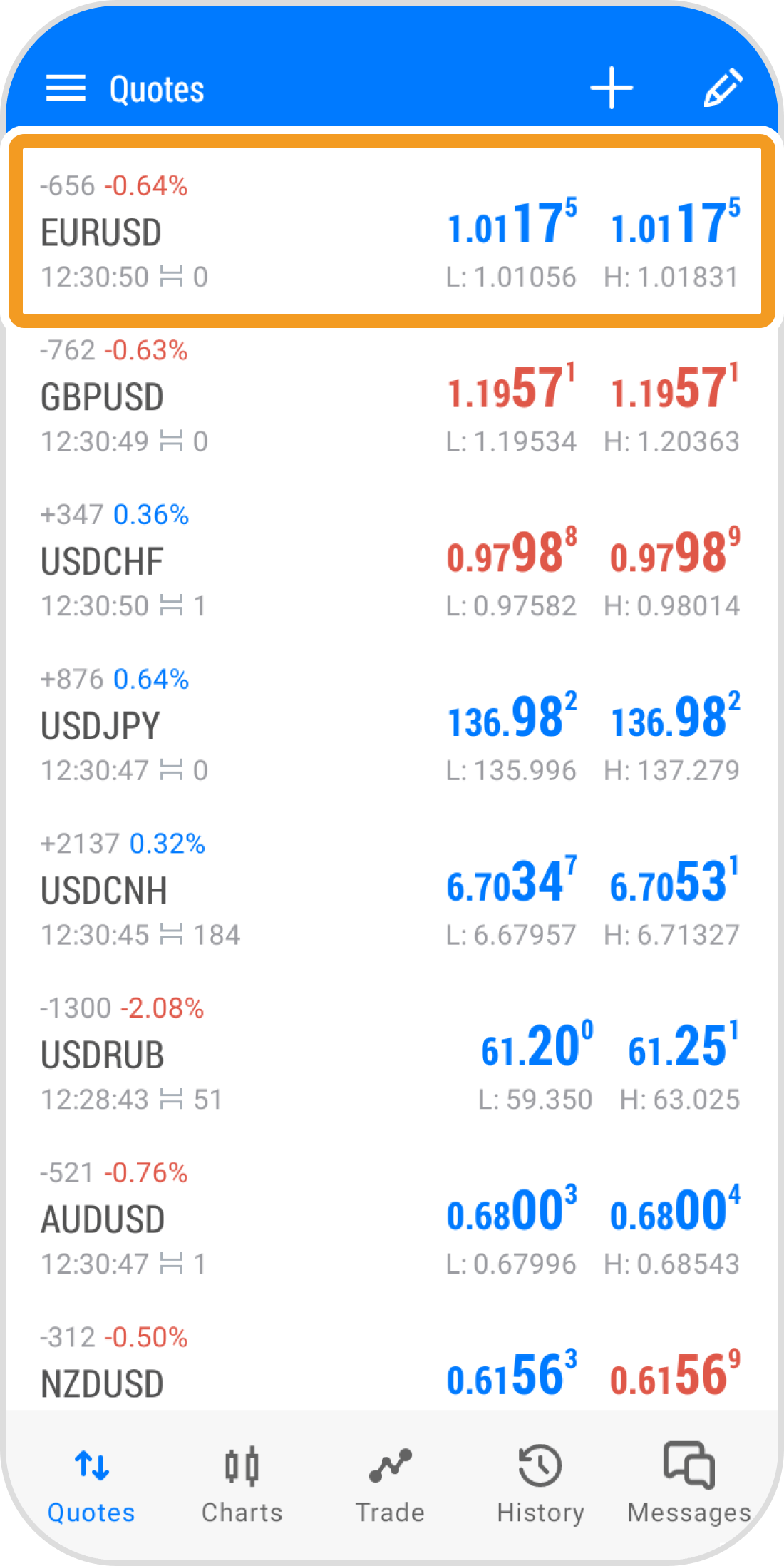This screenshot has height=1566, width=784.
Task: Open the hamburger menu
Action: coord(66,88)
